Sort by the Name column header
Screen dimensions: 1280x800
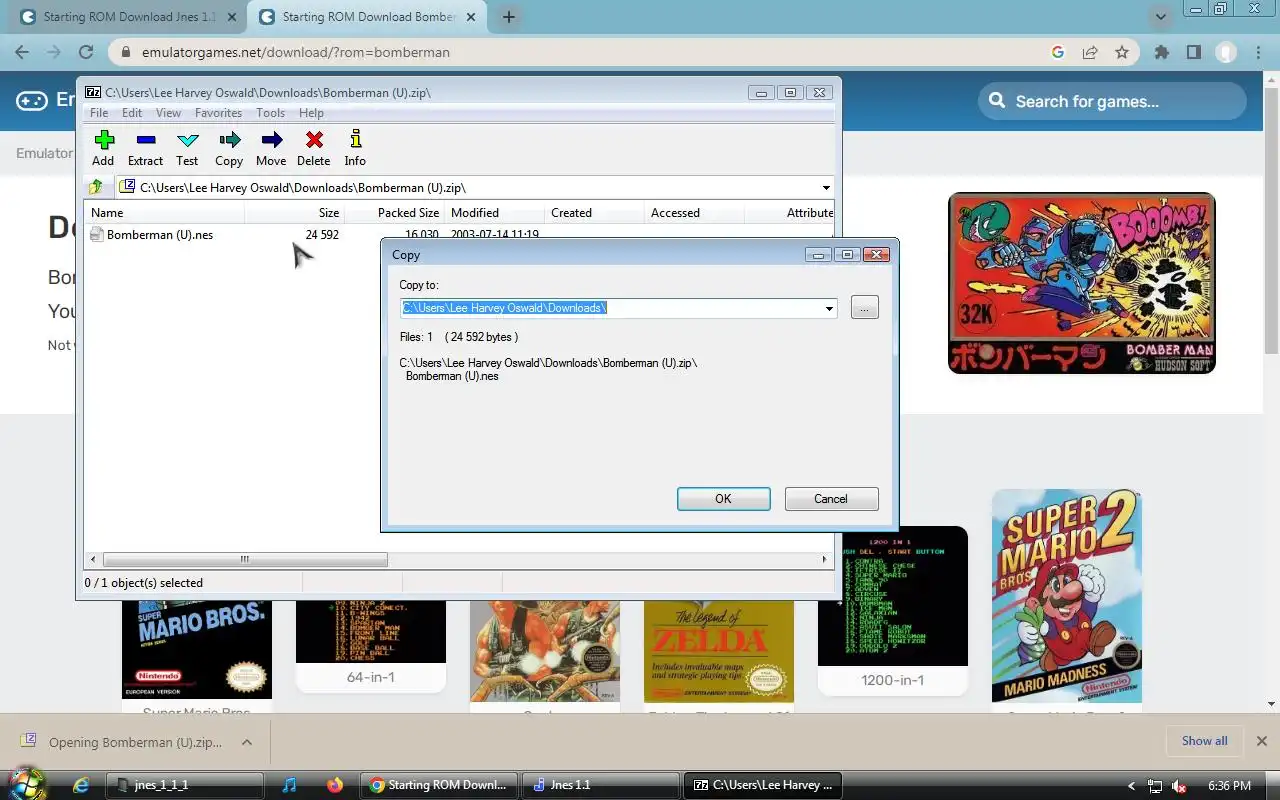[166, 213]
